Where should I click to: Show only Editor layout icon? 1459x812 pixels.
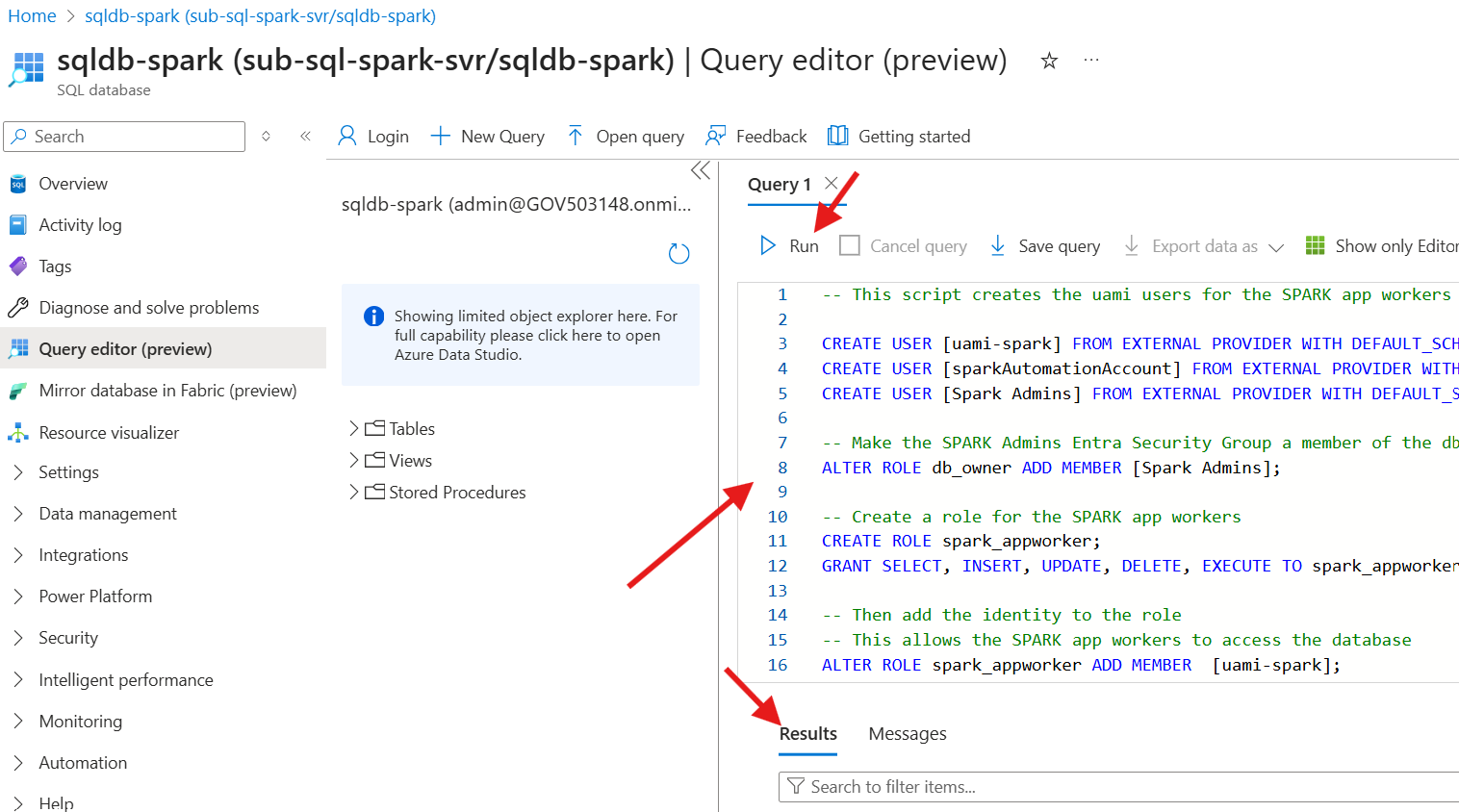point(1315,245)
